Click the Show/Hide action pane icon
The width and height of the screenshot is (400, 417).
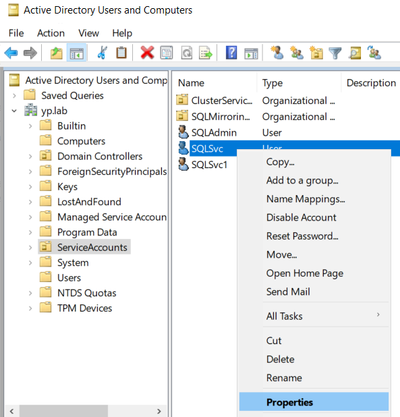(251, 53)
